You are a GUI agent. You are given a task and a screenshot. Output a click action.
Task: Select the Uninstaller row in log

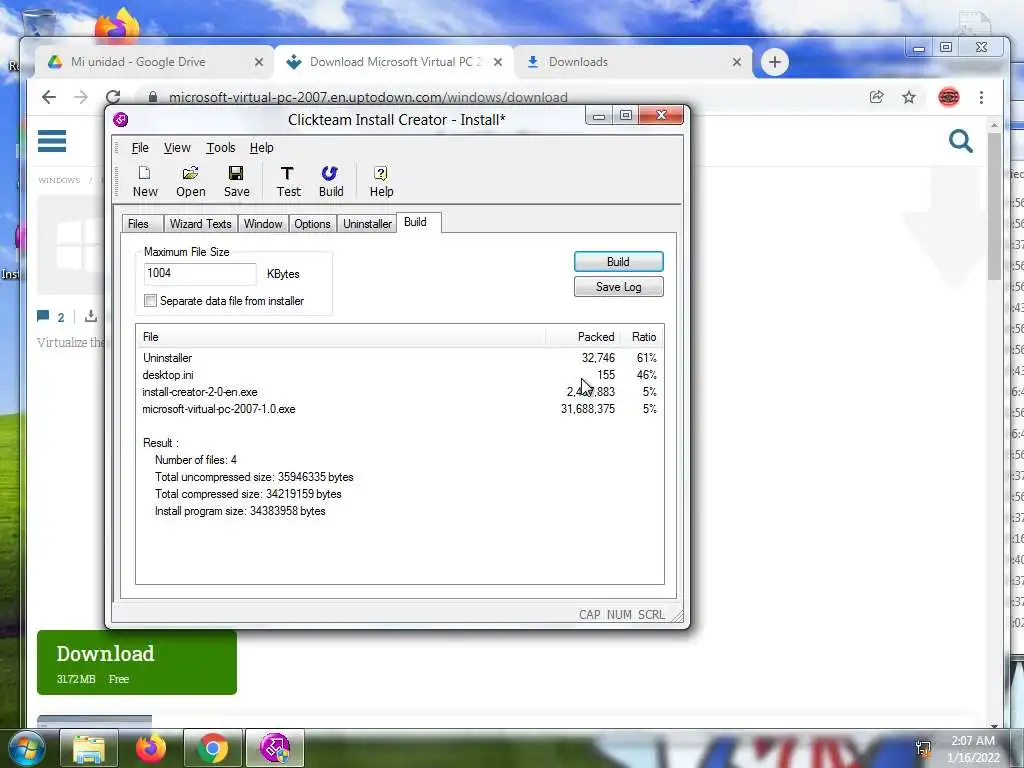pos(400,358)
